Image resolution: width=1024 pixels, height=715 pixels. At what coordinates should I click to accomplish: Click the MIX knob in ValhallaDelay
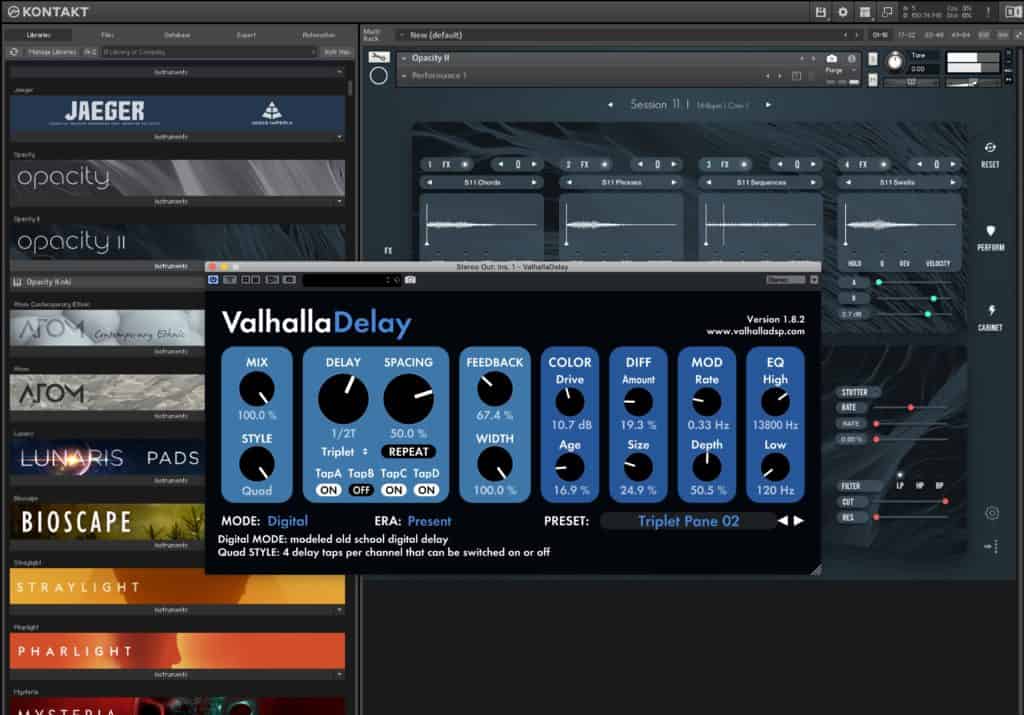click(x=257, y=389)
